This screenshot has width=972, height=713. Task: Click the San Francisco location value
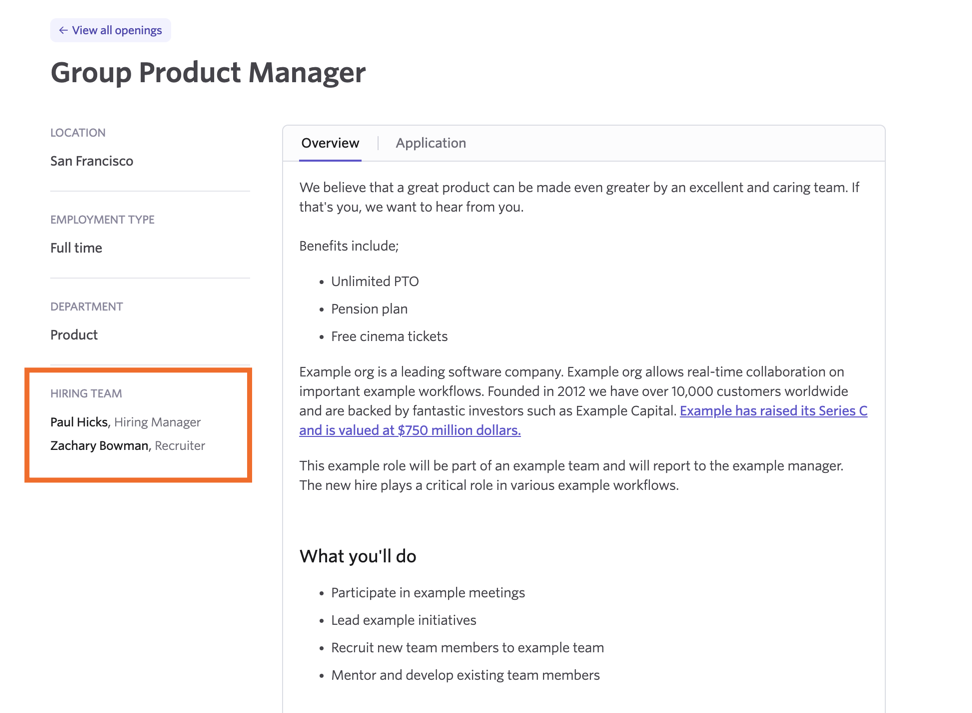coord(92,161)
